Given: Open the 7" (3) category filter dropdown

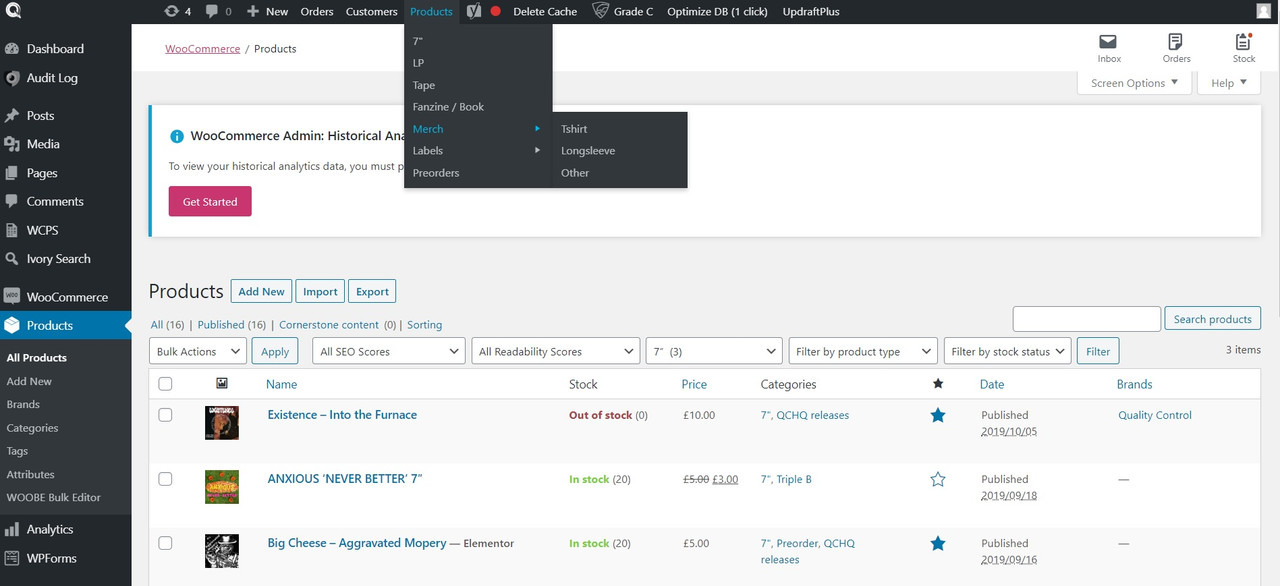Looking at the screenshot, I should (x=714, y=351).
